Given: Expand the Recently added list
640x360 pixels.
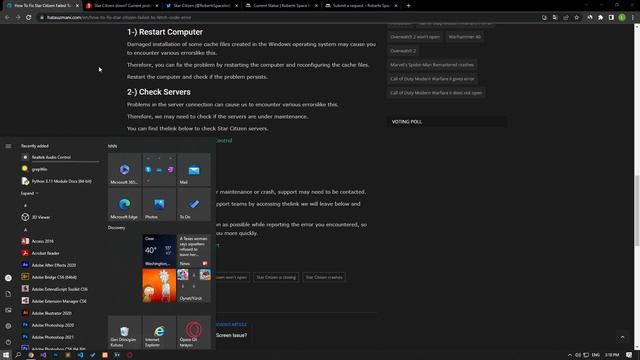Looking at the screenshot, I should [29, 193].
